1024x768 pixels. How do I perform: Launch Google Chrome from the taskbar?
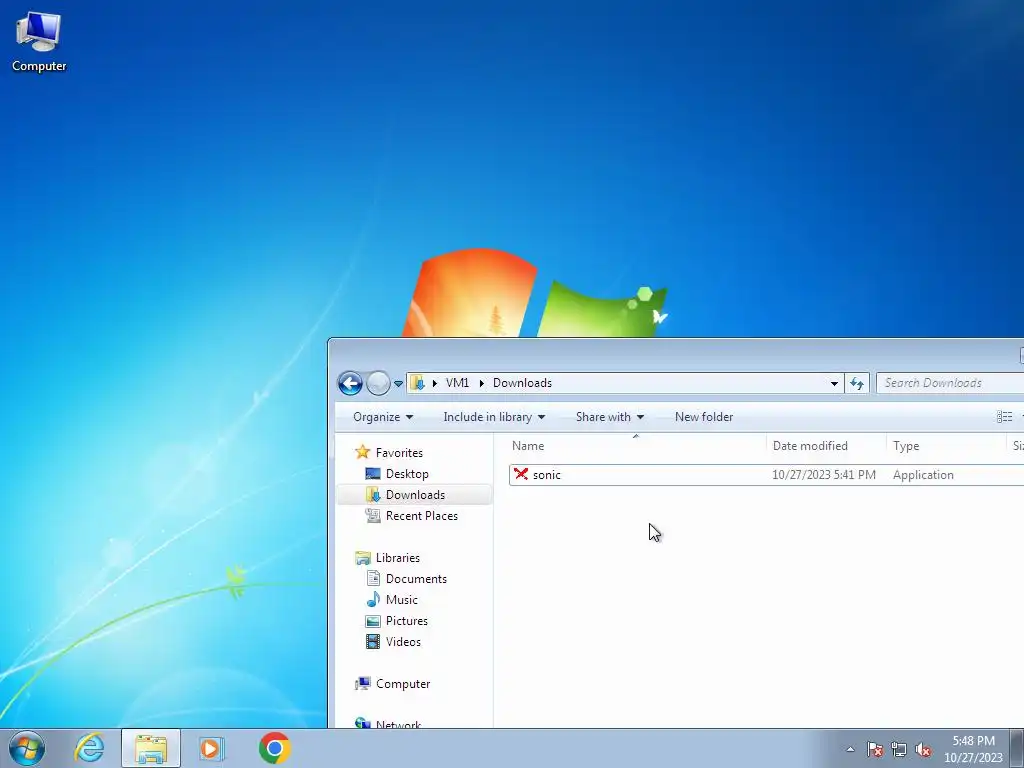coord(275,748)
